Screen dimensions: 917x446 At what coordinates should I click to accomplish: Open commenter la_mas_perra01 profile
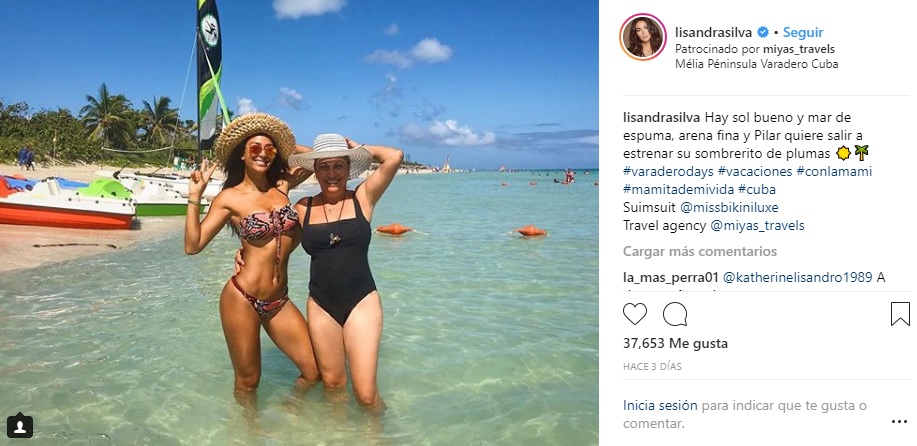[671, 278]
